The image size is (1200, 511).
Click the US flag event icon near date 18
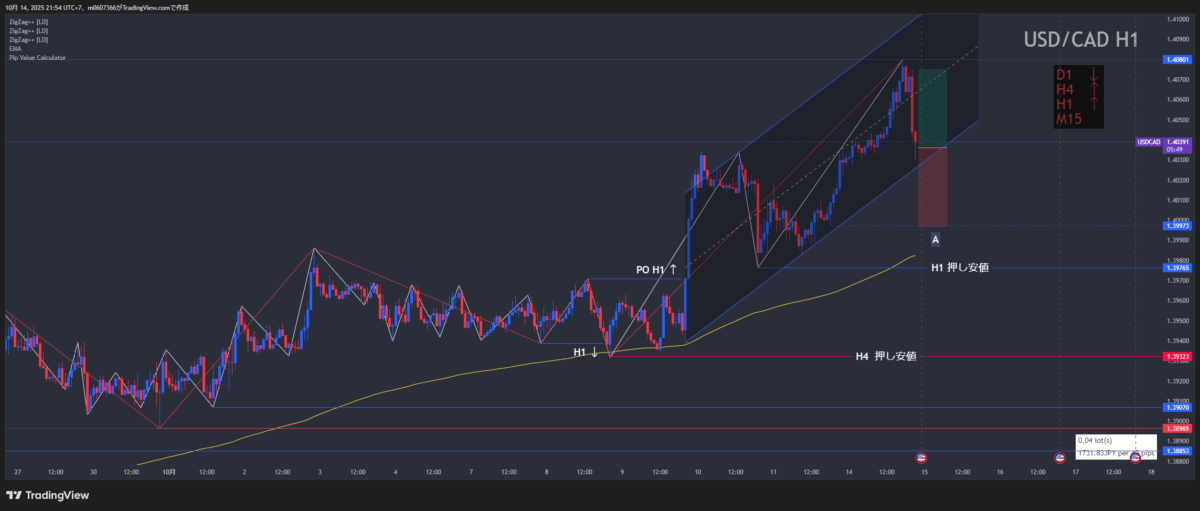coord(1135,457)
